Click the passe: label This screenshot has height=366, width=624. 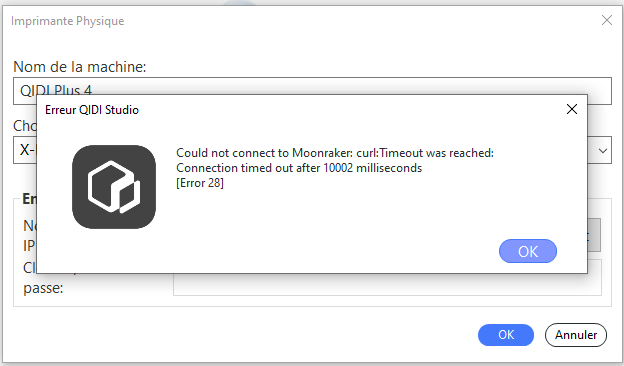coord(43,288)
